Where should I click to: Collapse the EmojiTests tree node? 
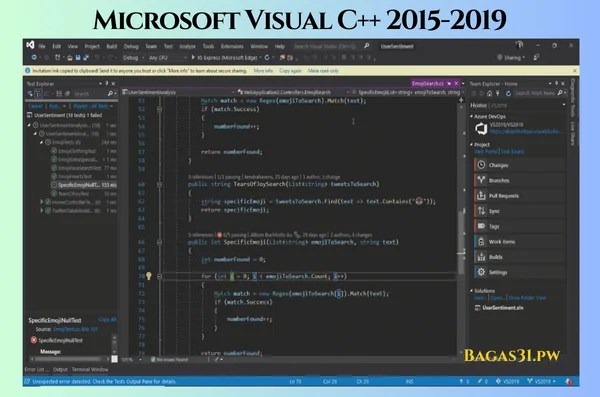[x=42, y=142]
